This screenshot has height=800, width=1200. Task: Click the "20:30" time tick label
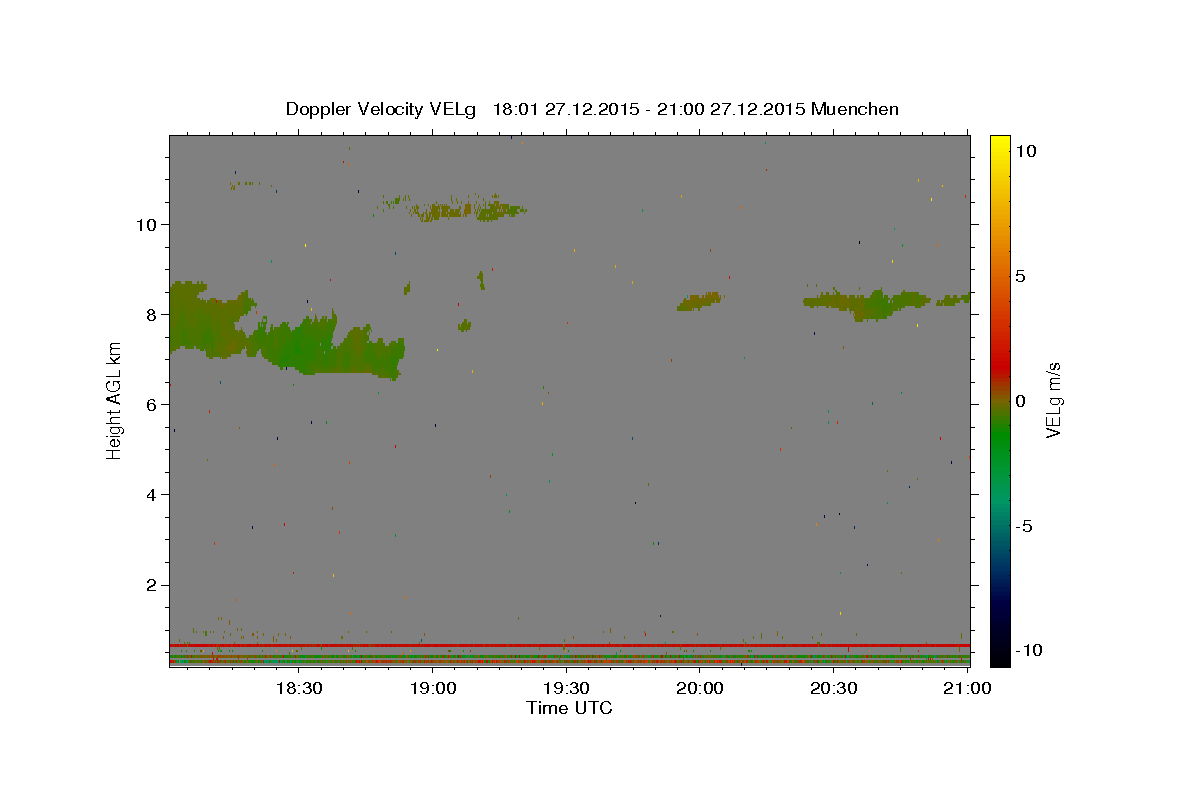pos(834,688)
